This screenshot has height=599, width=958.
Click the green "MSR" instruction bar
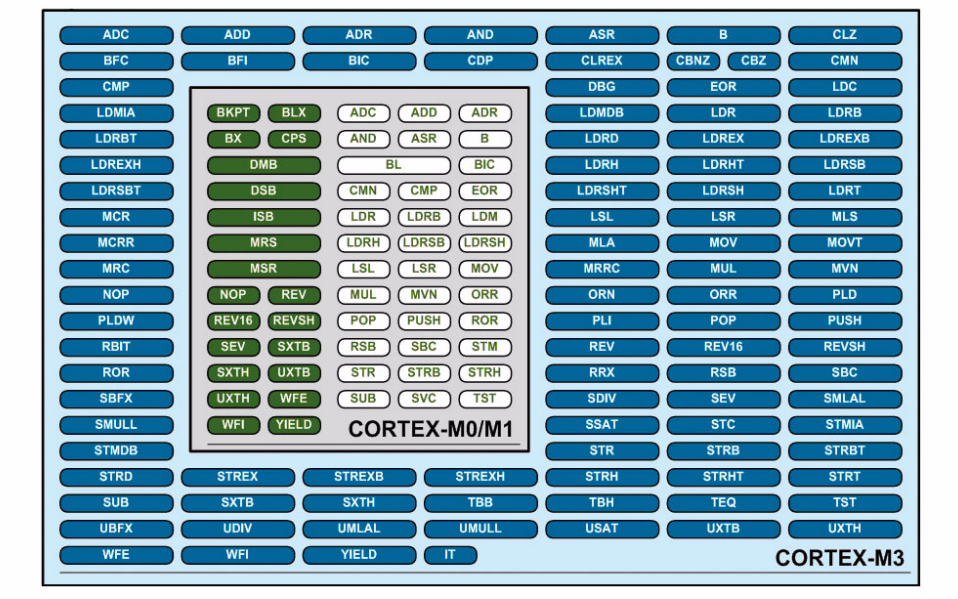pos(264,269)
